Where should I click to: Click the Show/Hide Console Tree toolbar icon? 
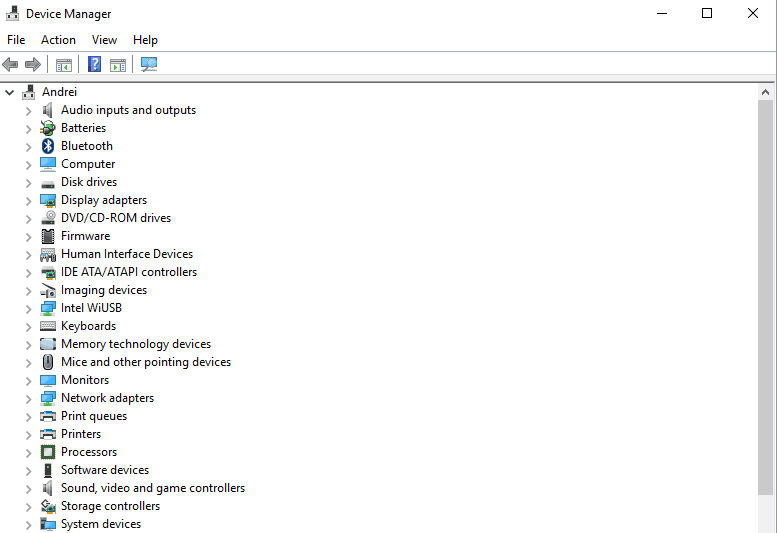pos(64,64)
